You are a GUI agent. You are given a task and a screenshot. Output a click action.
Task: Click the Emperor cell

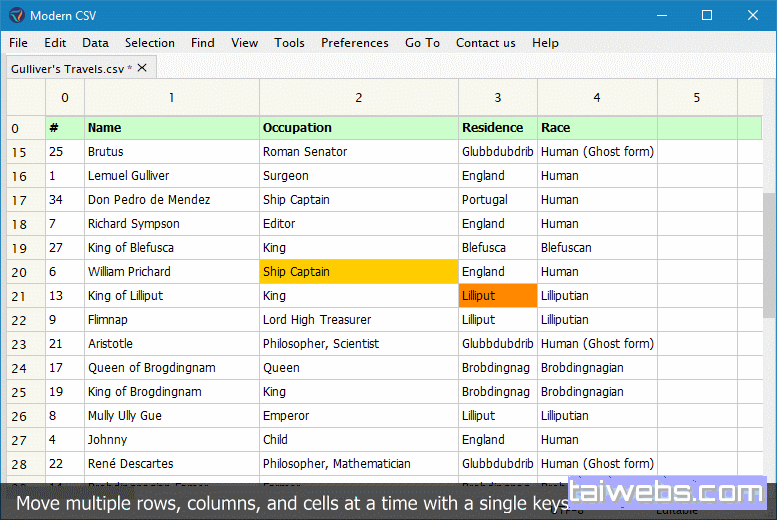pyautogui.click(x=359, y=415)
